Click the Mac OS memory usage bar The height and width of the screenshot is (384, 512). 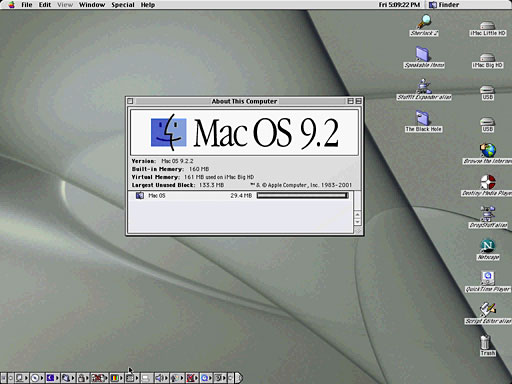click(303, 195)
